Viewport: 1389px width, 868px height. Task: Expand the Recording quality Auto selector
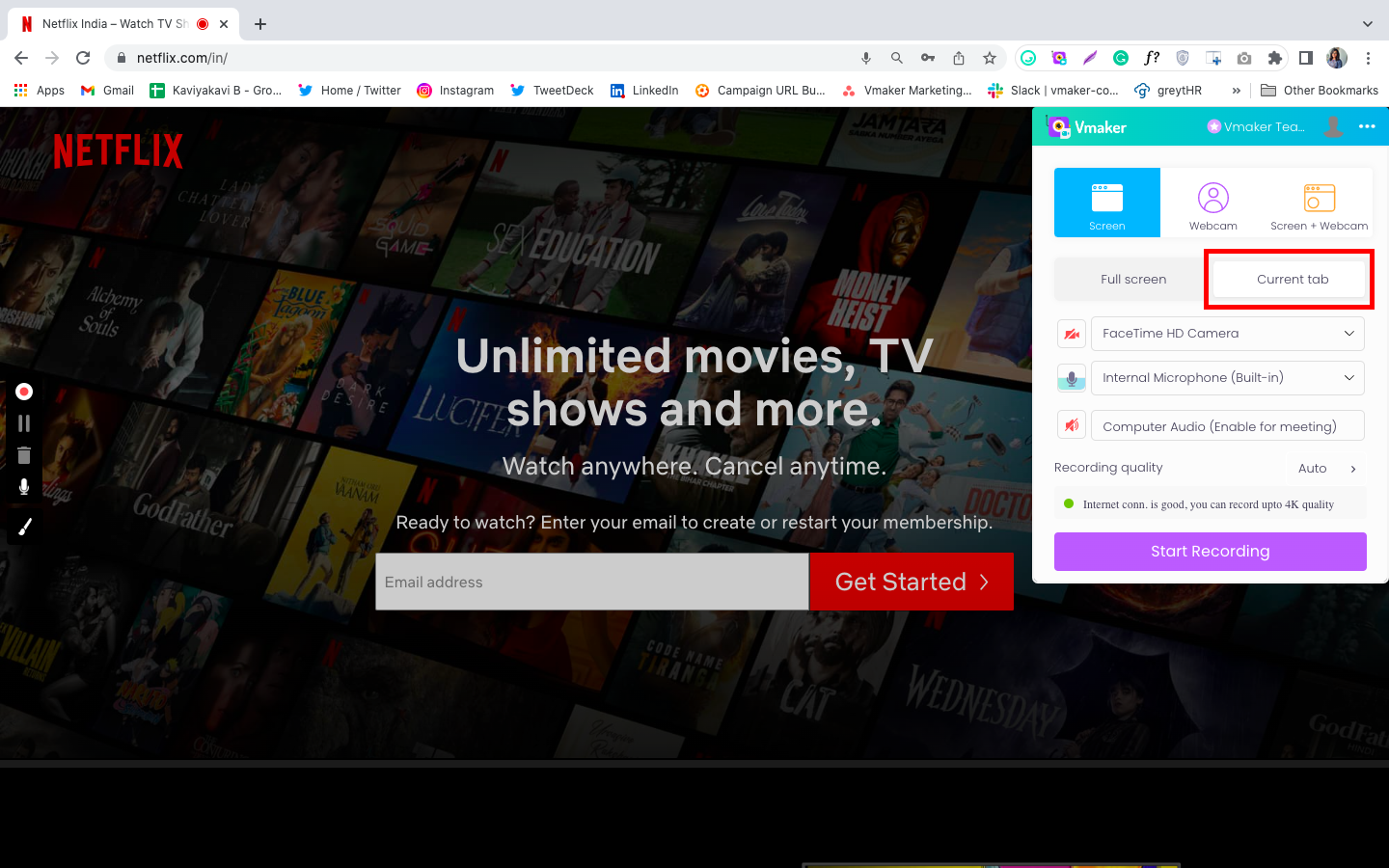click(x=1327, y=469)
